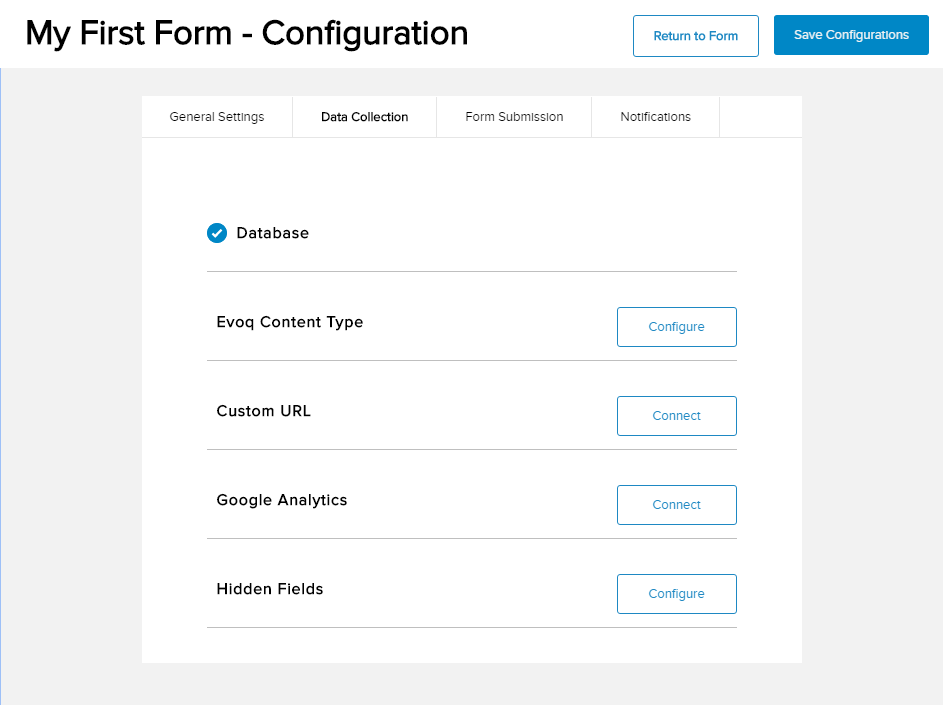Click the gray area beneath the settings panel
This screenshot has width=943, height=705.
(471, 684)
